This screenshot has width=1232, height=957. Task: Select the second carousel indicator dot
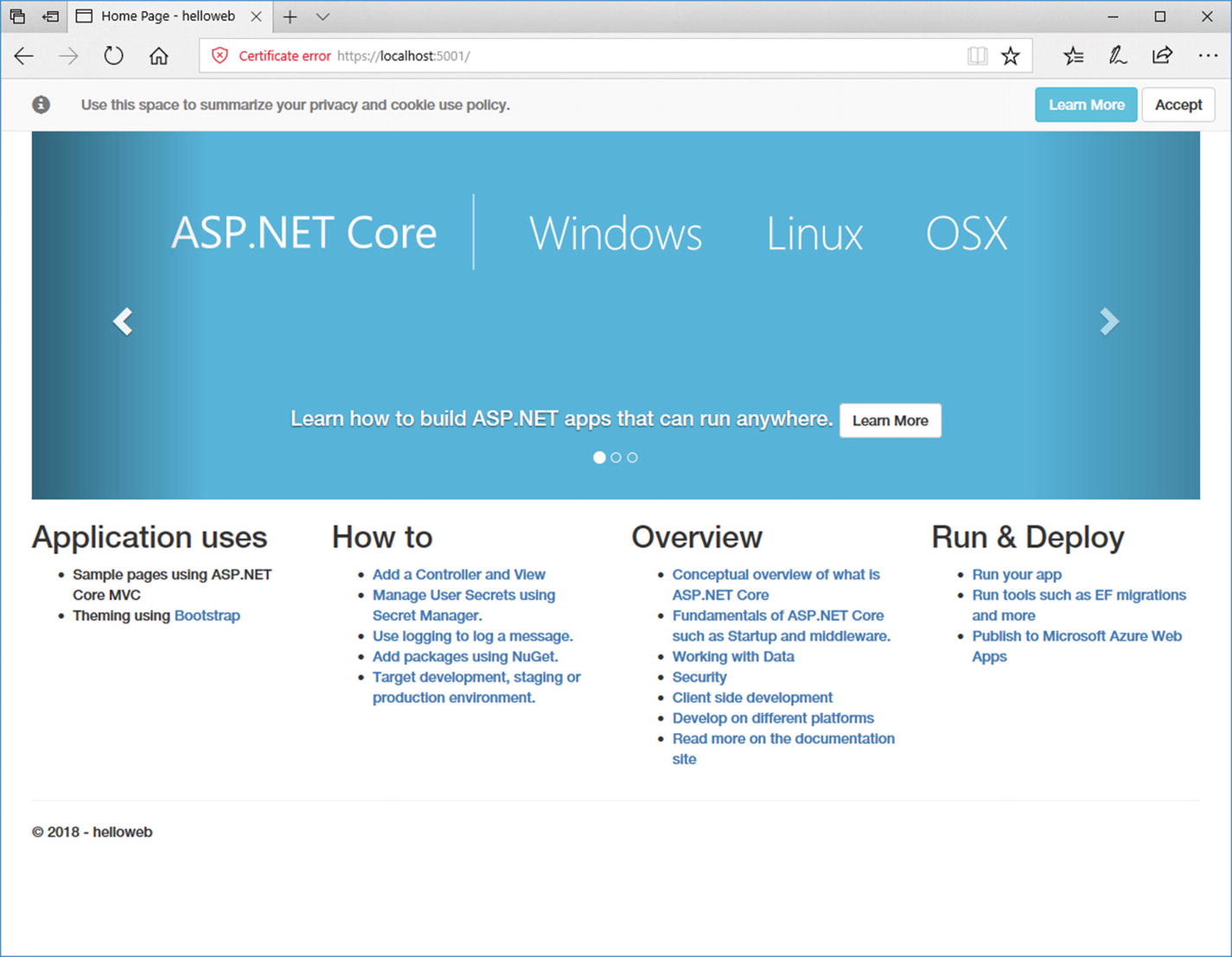(616, 457)
